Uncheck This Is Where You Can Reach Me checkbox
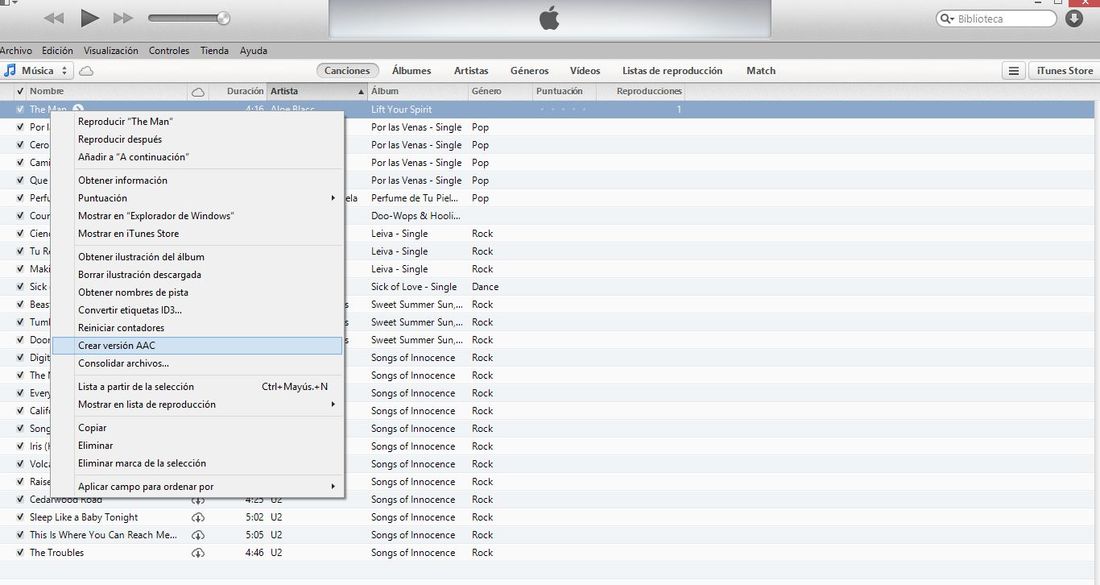The width and height of the screenshot is (1100, 585). (x=20, y=535)
